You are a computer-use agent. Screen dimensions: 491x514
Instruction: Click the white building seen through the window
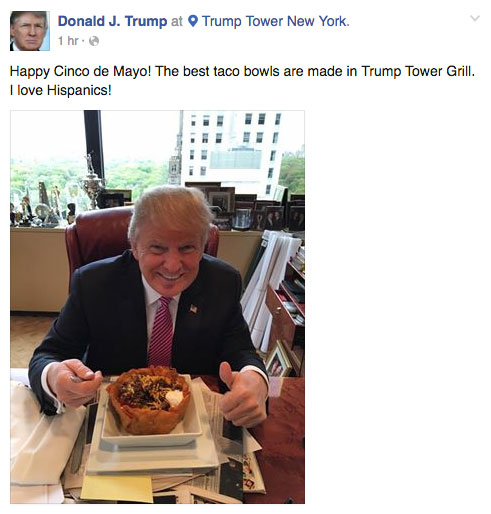(232, 151)
